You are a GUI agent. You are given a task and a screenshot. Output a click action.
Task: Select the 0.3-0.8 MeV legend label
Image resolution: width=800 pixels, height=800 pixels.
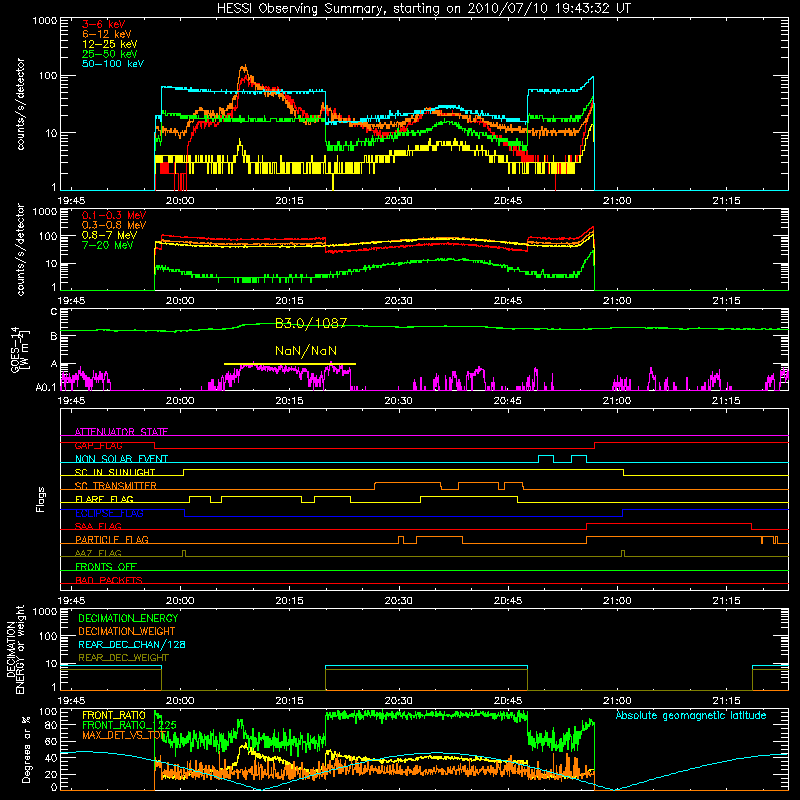point(114,225)
